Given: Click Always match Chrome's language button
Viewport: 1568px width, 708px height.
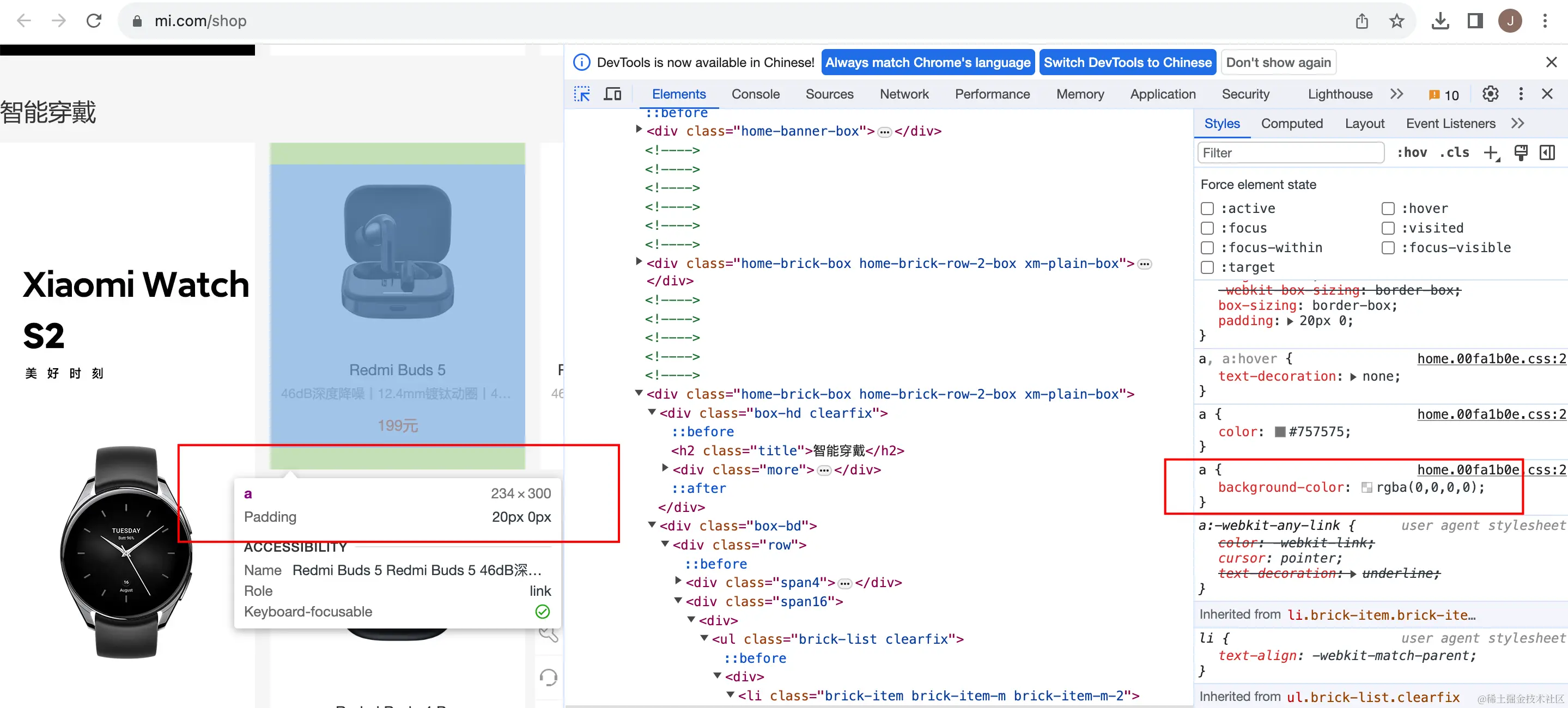Looking at the screenshot, I should coord(928,62).
